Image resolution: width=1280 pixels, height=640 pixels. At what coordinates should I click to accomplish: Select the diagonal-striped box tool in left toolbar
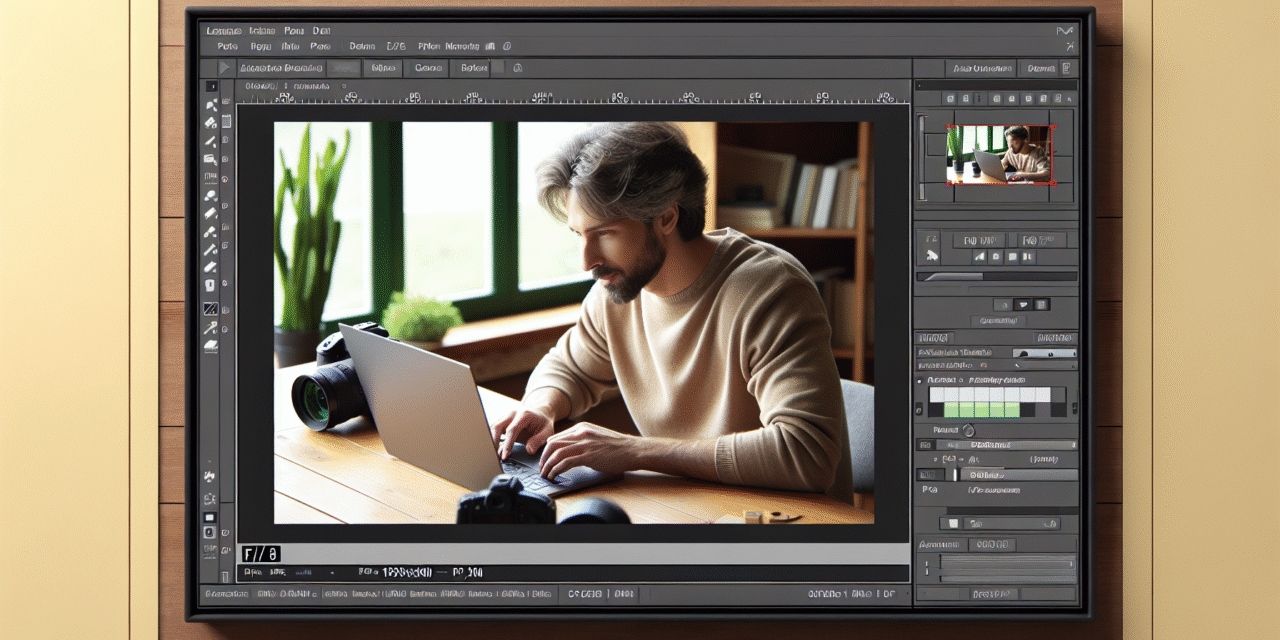[211, 309]
